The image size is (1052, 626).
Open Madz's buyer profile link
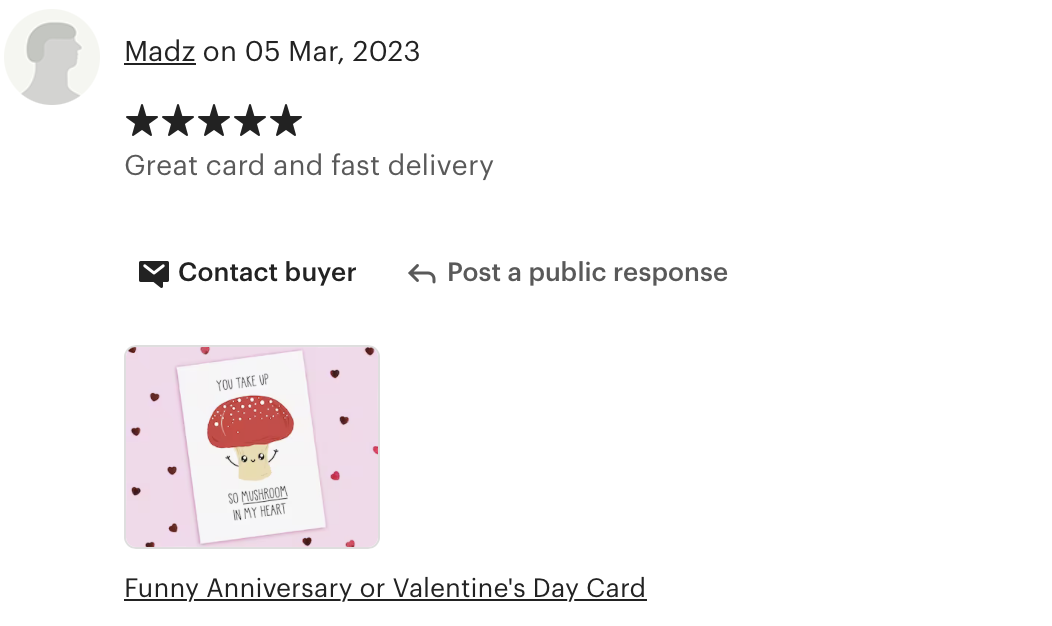(160, 52)
